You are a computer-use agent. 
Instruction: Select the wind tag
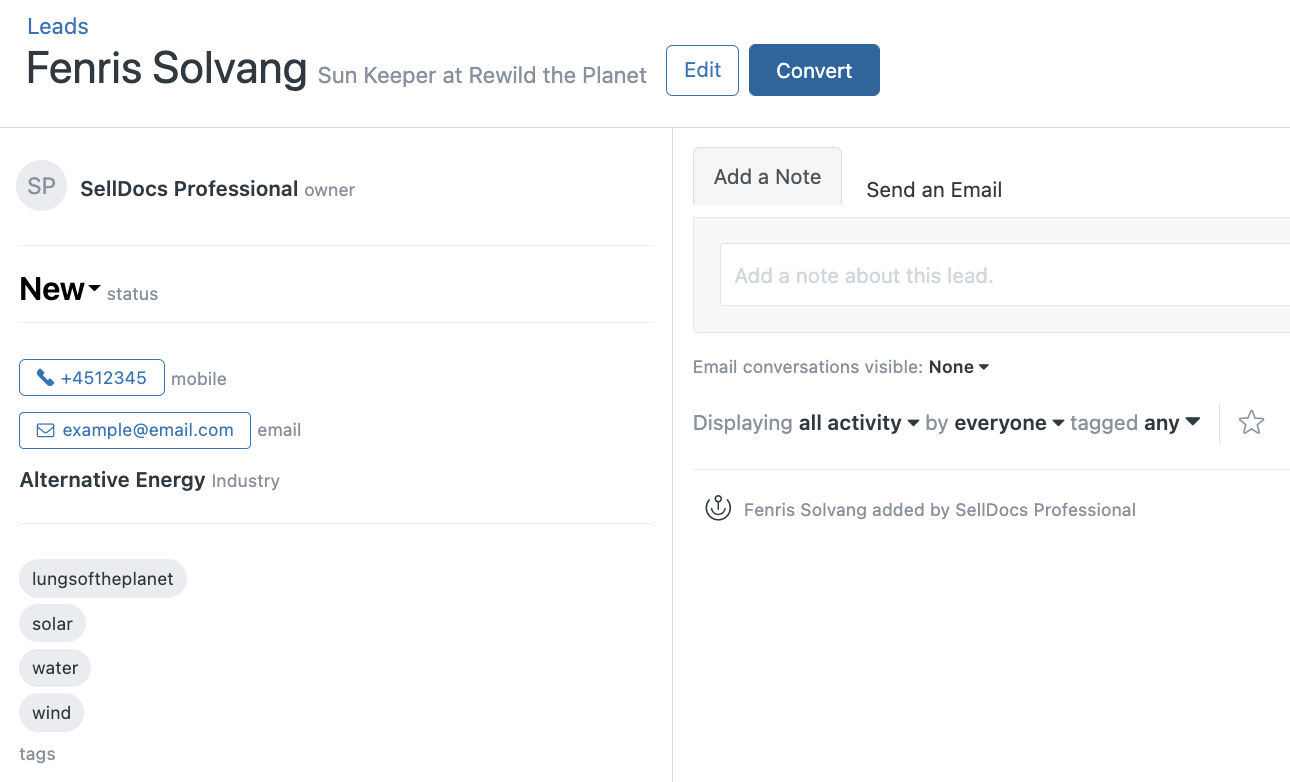(x=51, y=713)
